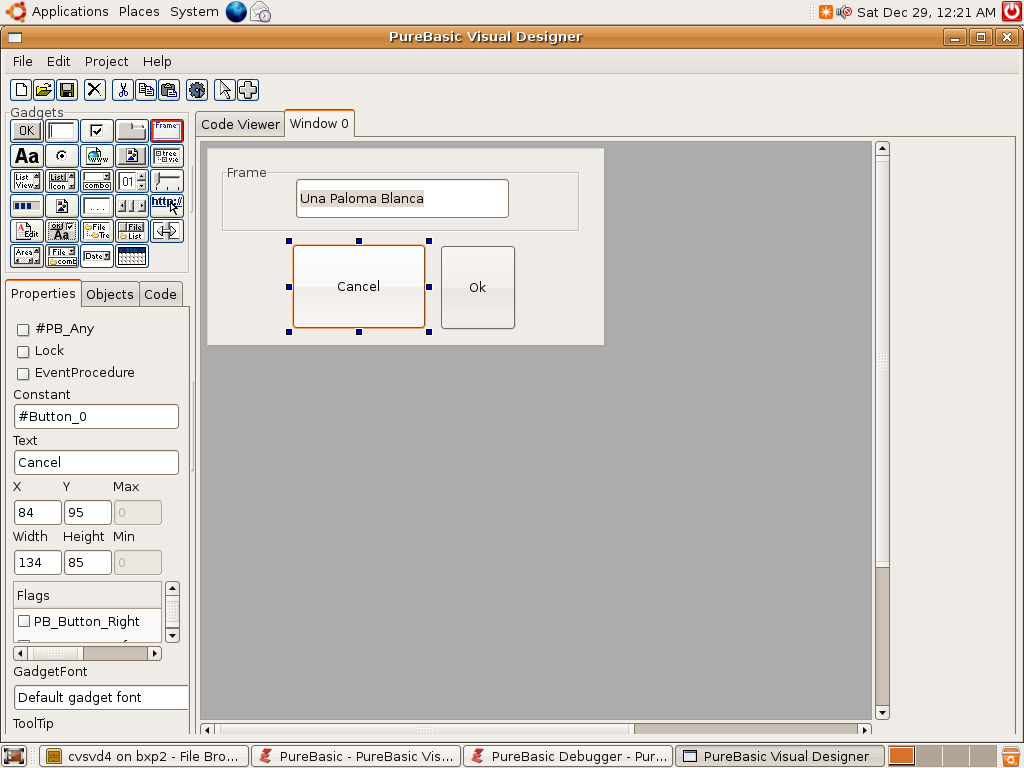Image resolution: width=1024 pixels, height=768 pixels.
Task: Pick the http hyperlink gadget
Action: (167, 206)
